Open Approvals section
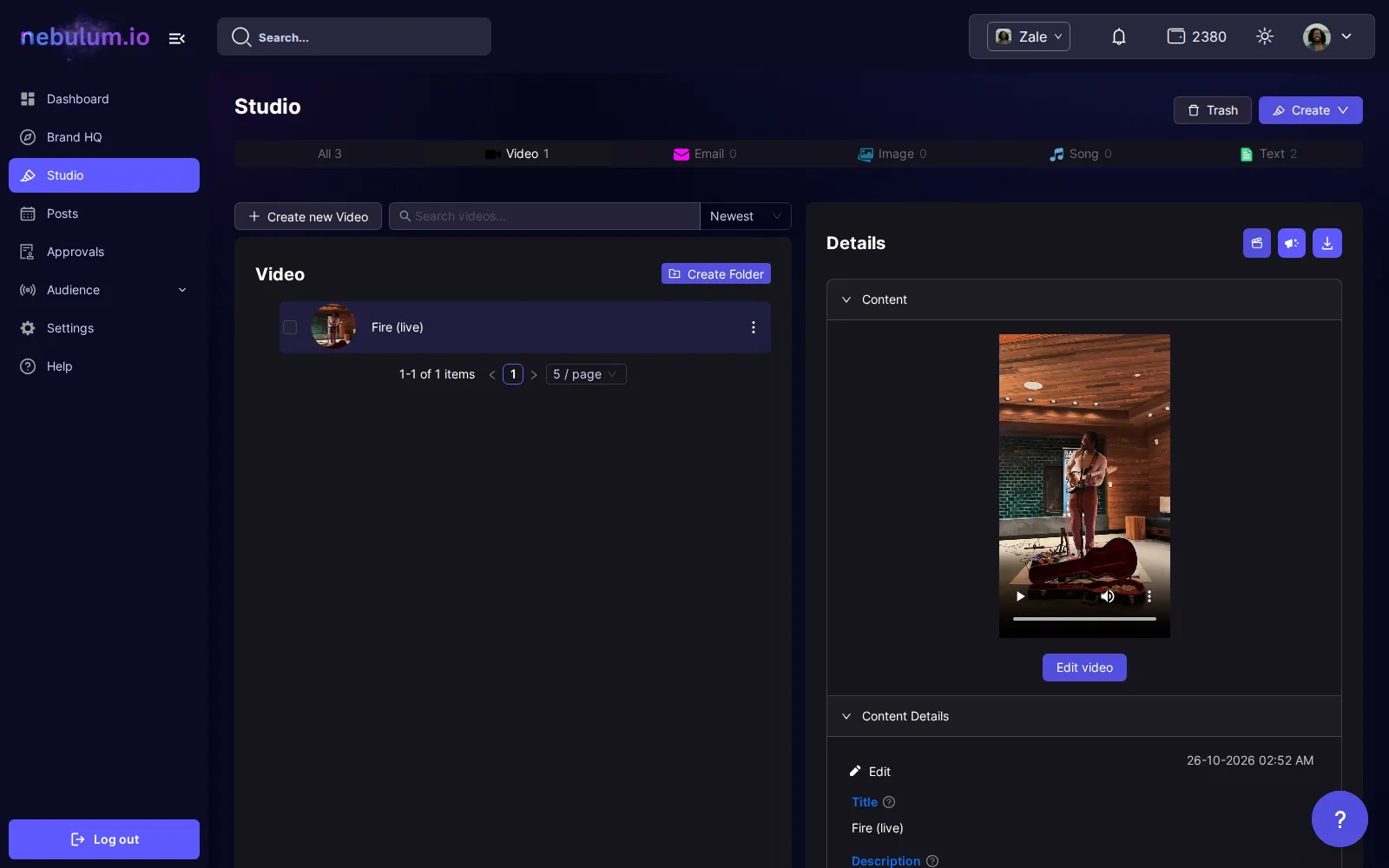This screenshot has width=1389, height=868. [x=104, y=252]
